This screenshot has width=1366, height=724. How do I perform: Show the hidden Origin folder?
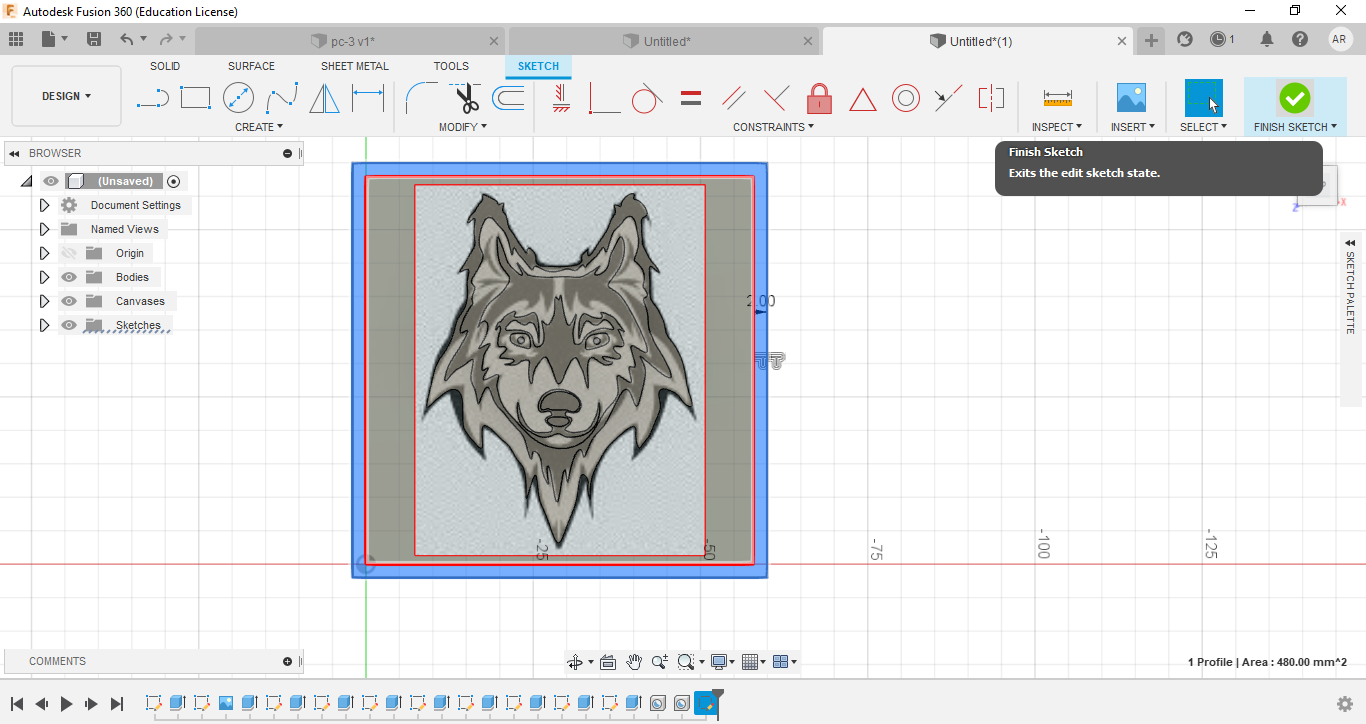click(69, 253)
